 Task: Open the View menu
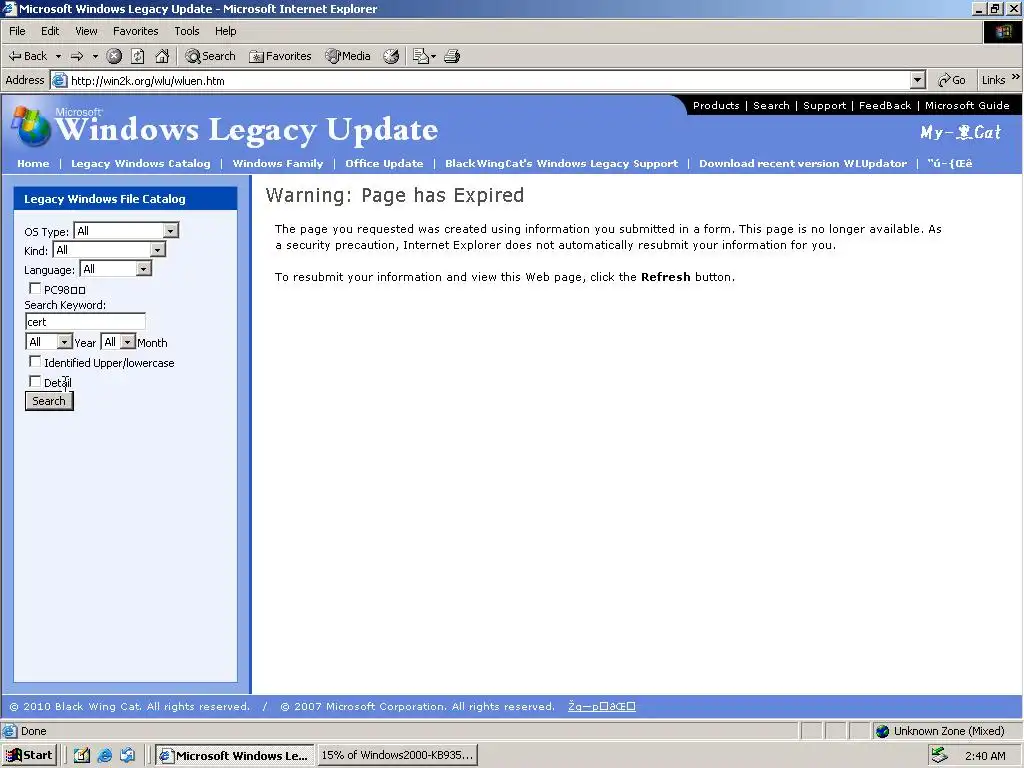coord(86,31)
